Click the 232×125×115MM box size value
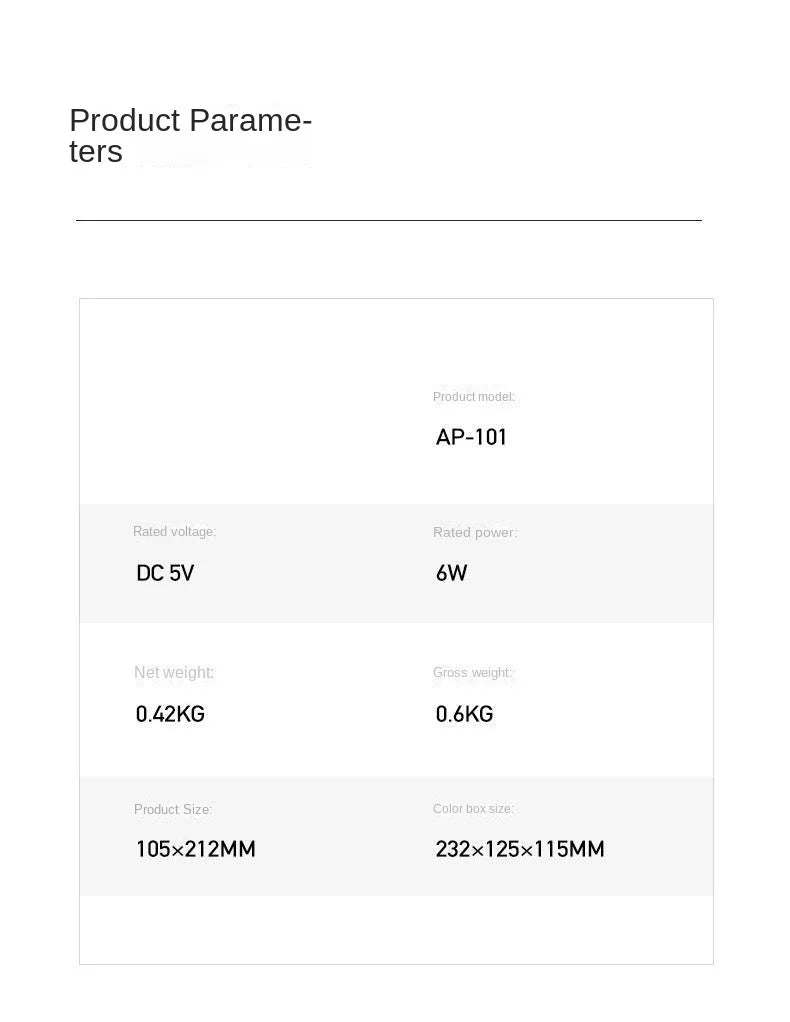Screen dimensions: 790x1022 pos(519,849)
